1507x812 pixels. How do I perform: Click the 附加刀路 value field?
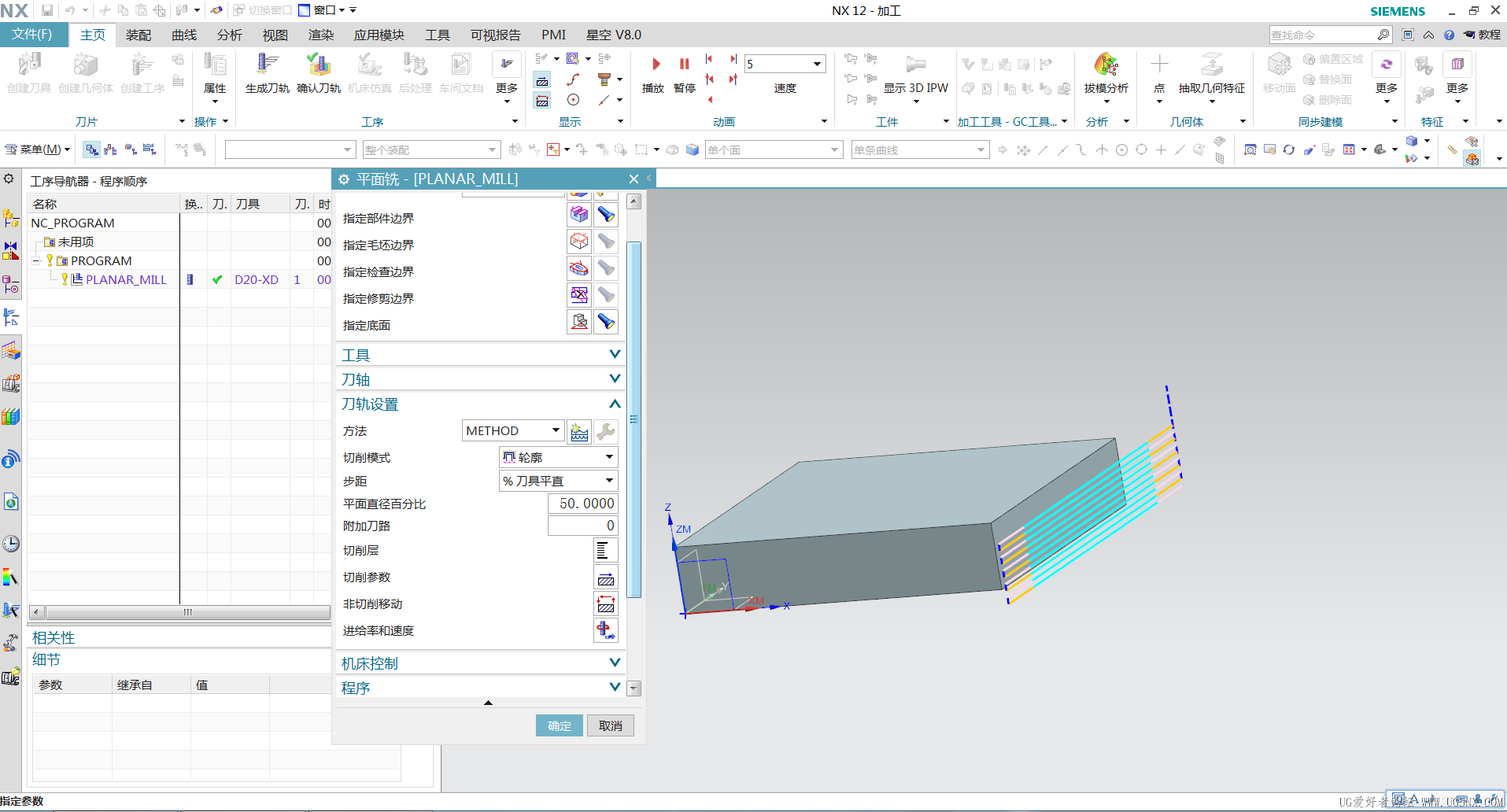(x=583, y=526)
